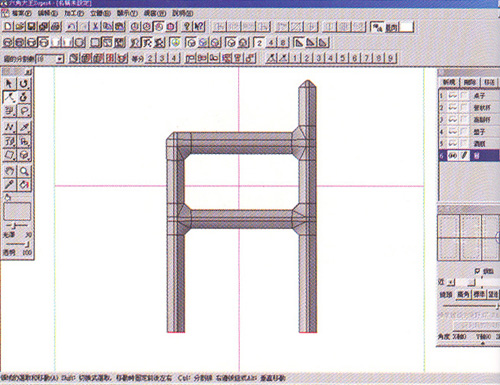Adjust the transparency slider in toolbox
500x385 pixels.
[x=17, y=244]
